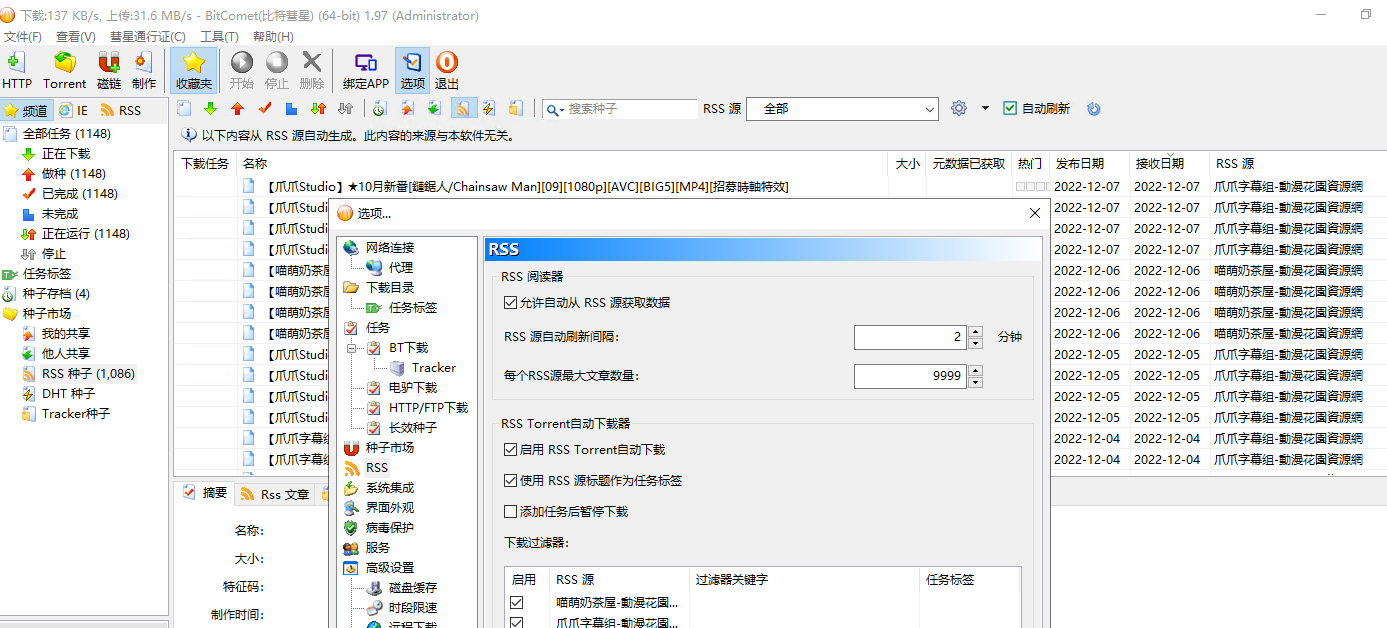
Task: Select 系统集成 in options tree
Action: click(x=389, y=488)
